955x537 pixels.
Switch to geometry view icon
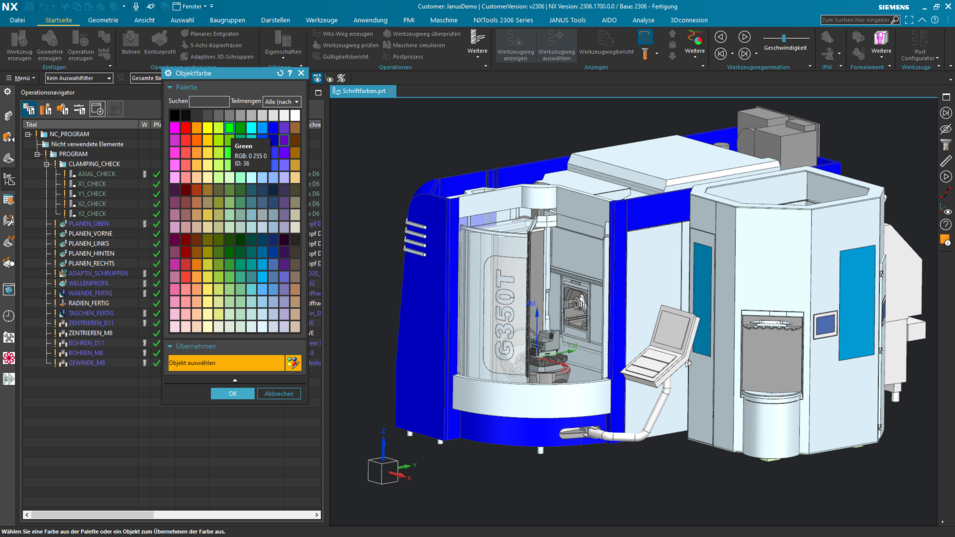pos(63,109)
